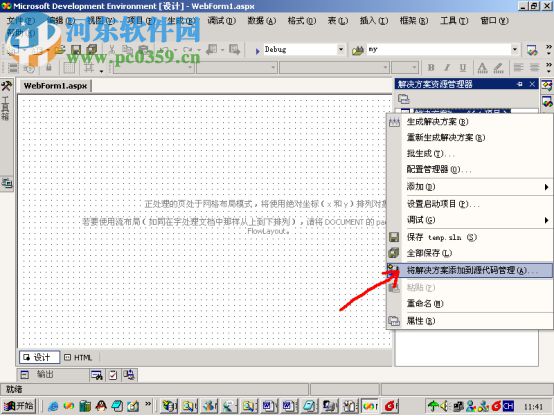The height and width of the screenshot is (416, 554).
Task: Open the 数据(A) menu
Action: (261, 20)
